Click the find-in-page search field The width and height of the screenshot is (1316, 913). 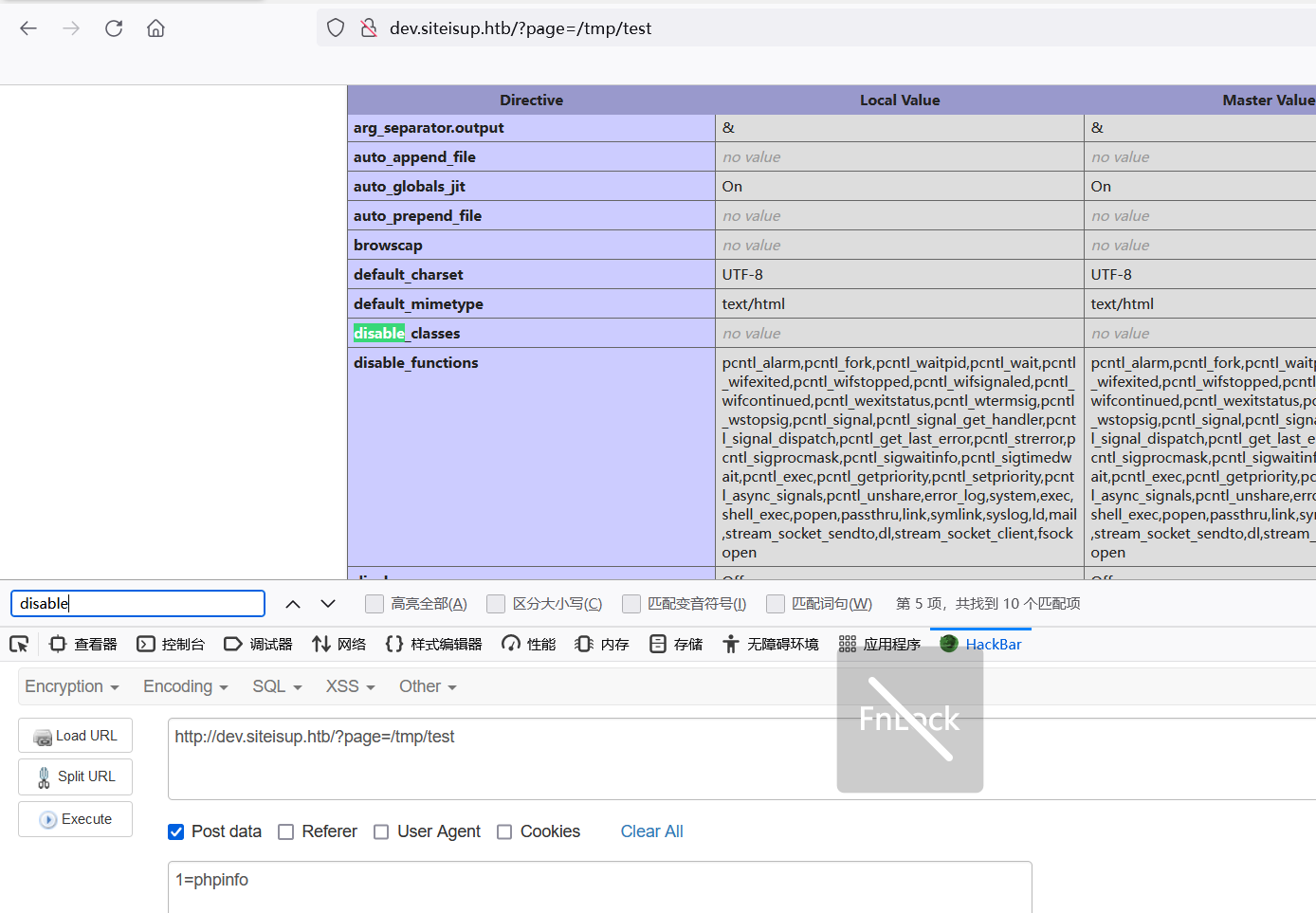coord(137,604)
